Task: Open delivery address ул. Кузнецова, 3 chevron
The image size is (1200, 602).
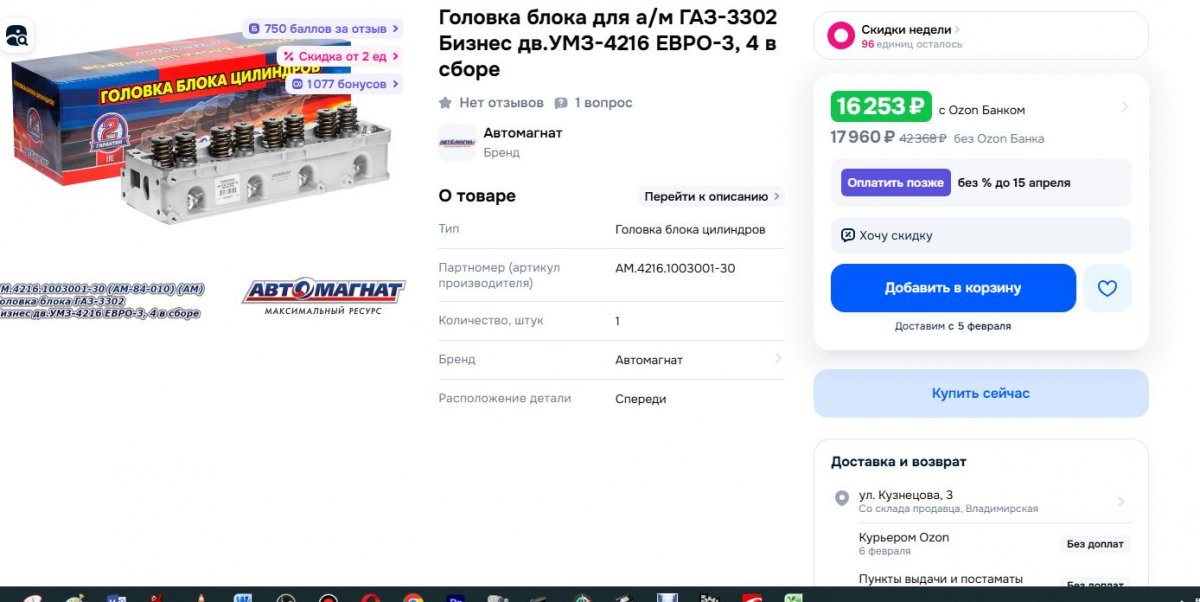Action: point(1121,502)
